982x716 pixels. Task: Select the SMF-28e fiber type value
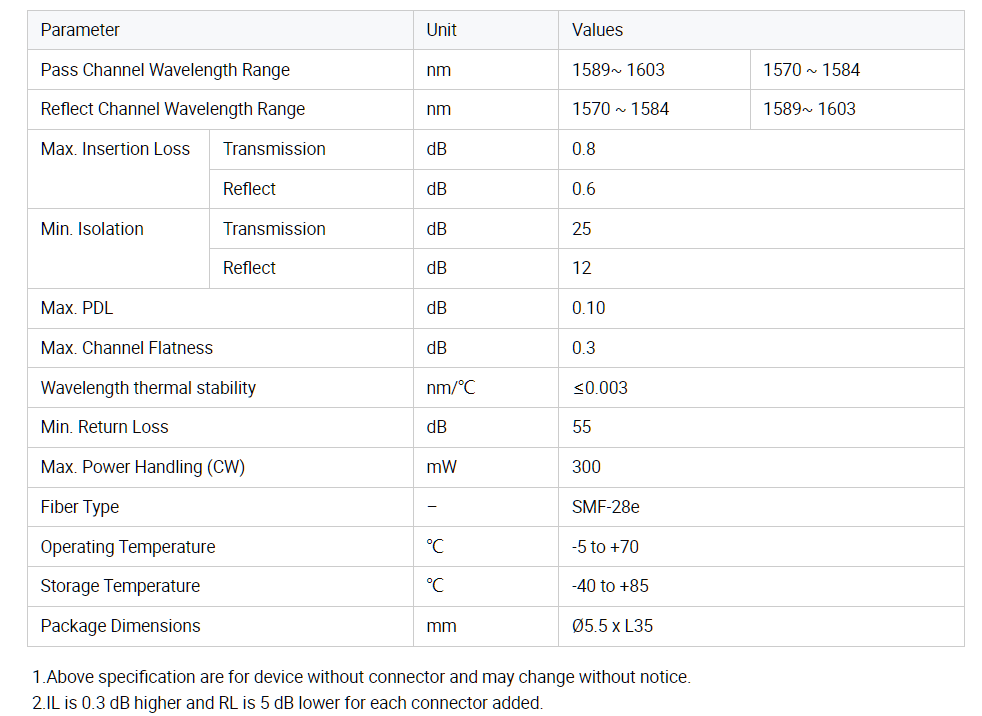(x=605, y=507)
